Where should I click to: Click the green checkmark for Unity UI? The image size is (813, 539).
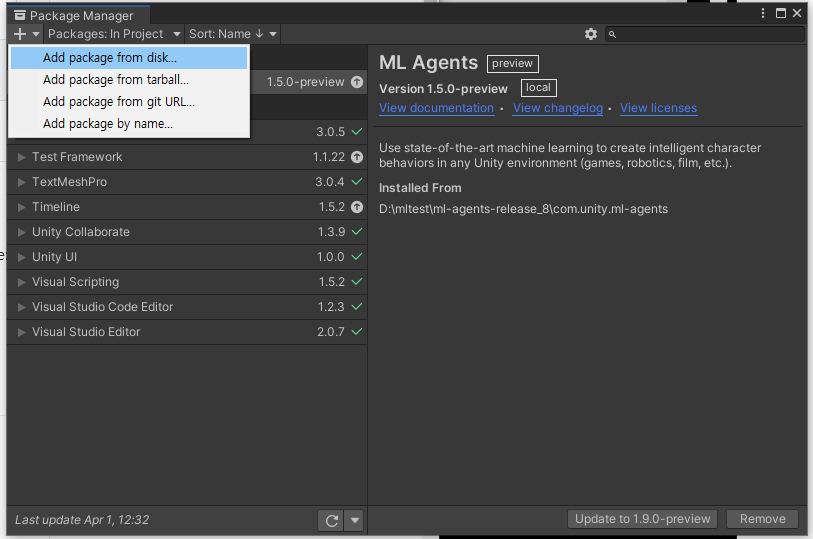(x=357, y=257)
